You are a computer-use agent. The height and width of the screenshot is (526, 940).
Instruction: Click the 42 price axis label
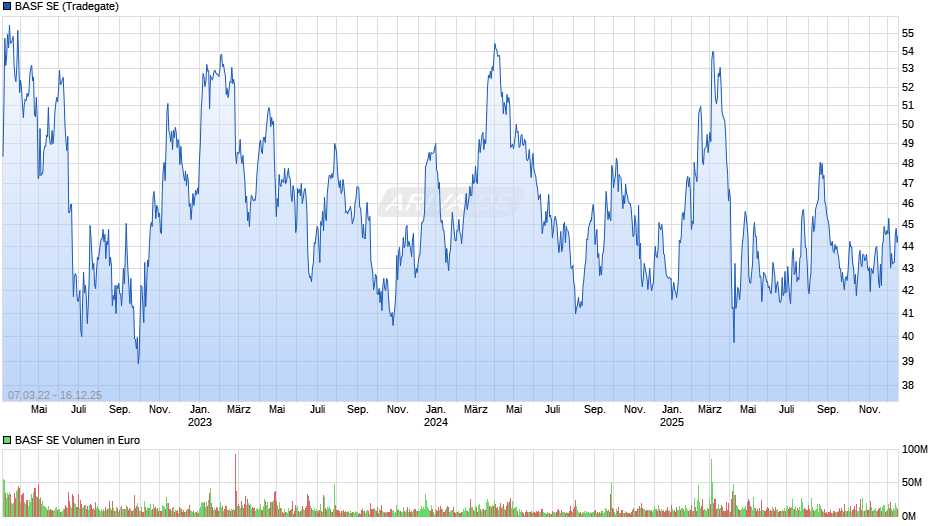[908, 290]
